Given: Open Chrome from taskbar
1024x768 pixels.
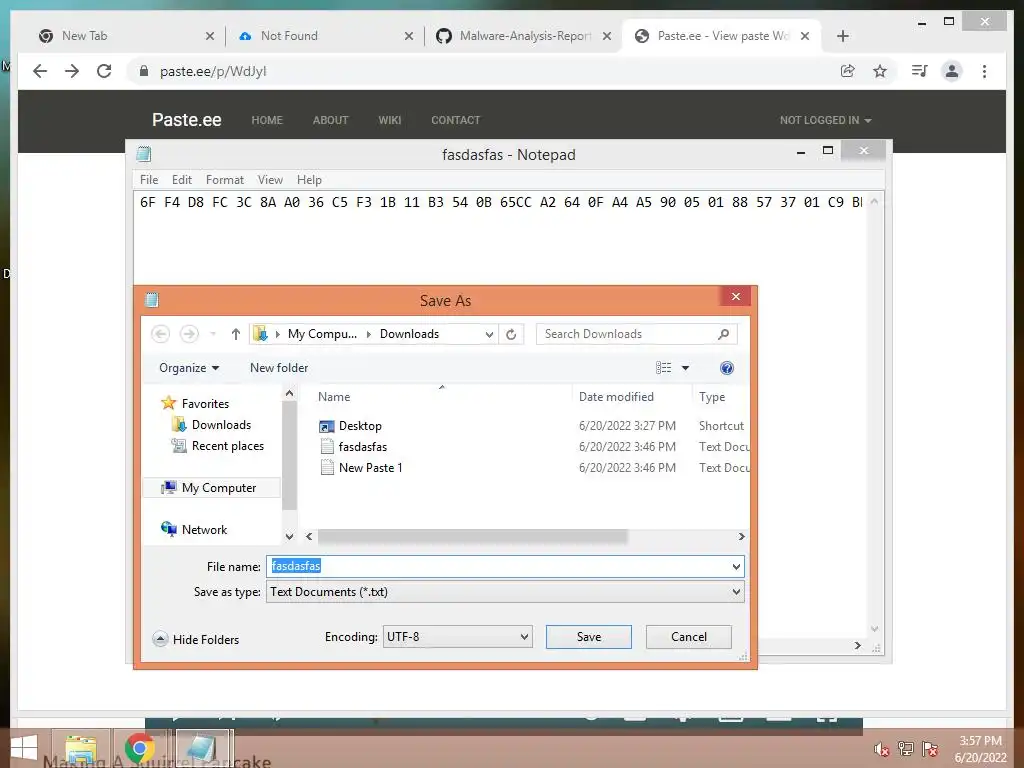Looking at the screenshot, I should 140,749.
